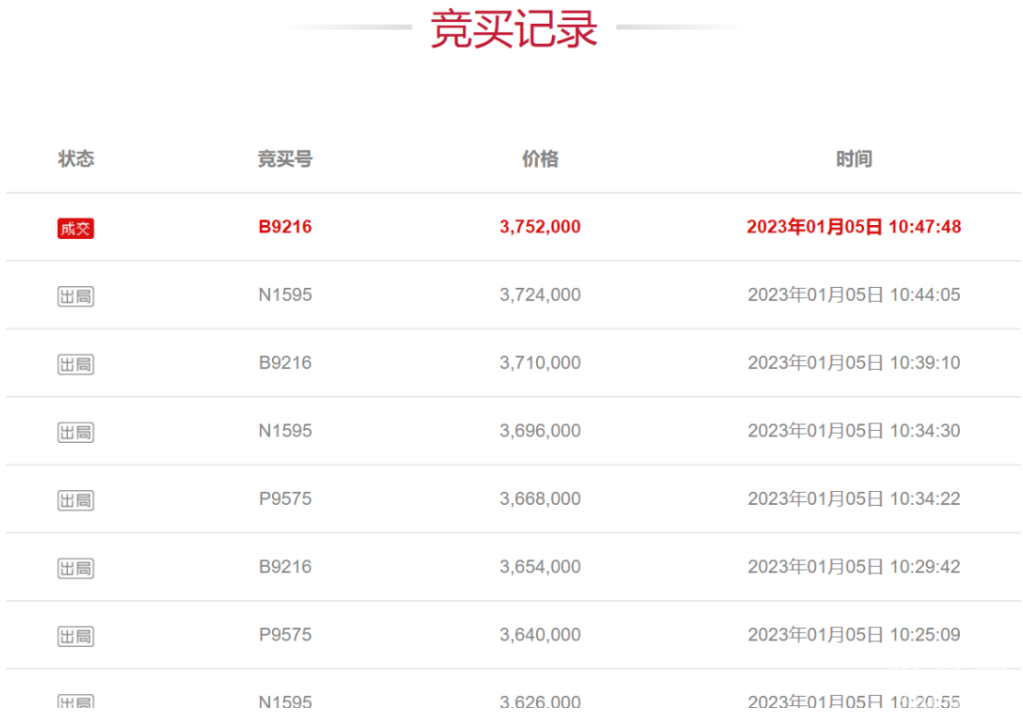The image size is (1023, 718).
Task: Click the red 成交 status badge
Action: pyautogui.click(x=76, y=228)
